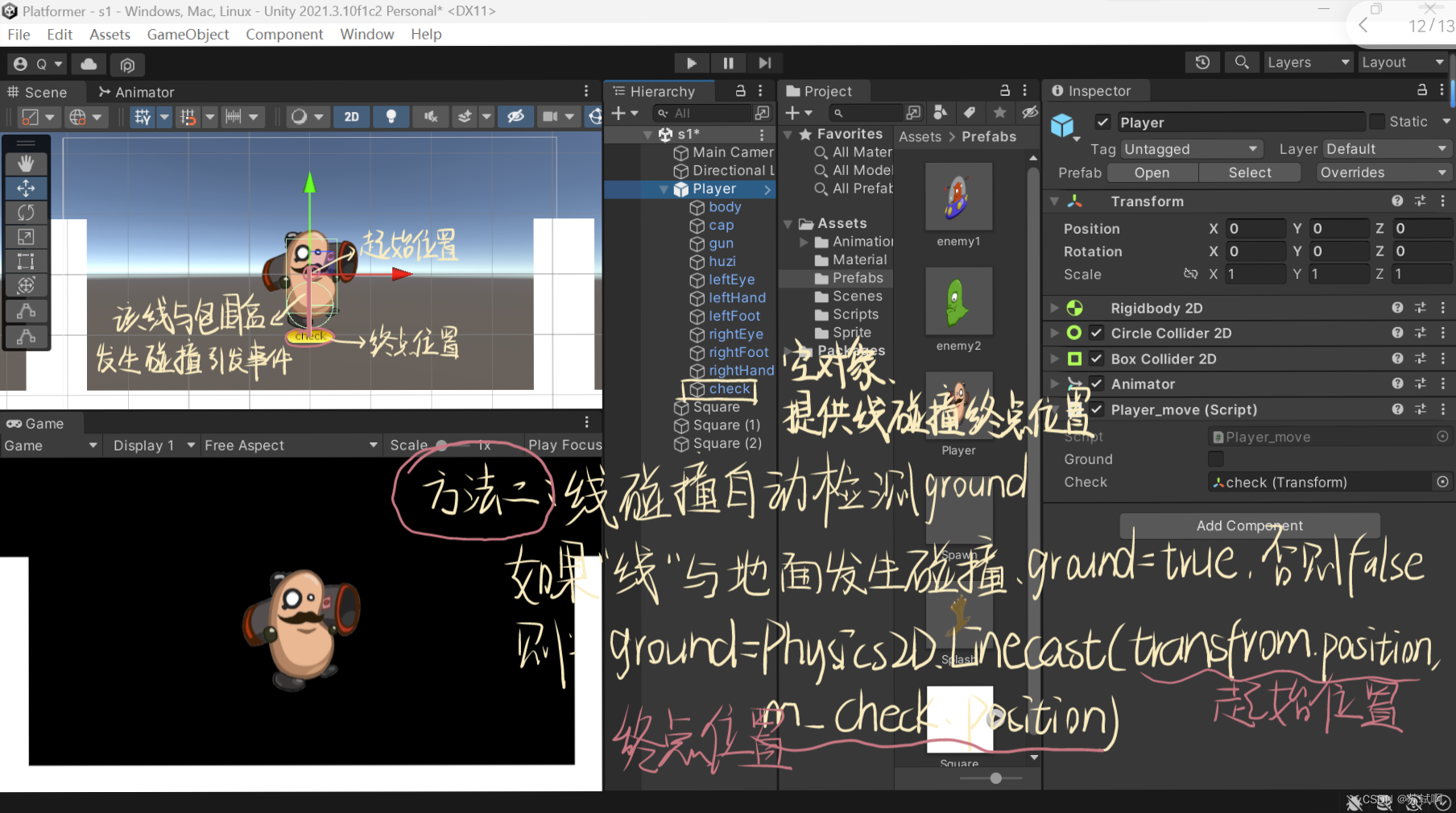Toggle hidden objects visibility in Scene
This screenshot has height=813, width=1456.
point(515,117)
